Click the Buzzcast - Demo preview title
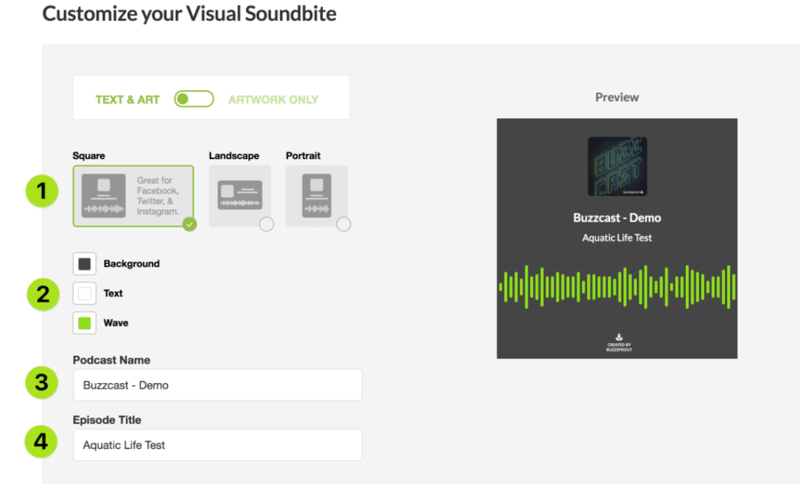800x484 pixels. point(617,218)
